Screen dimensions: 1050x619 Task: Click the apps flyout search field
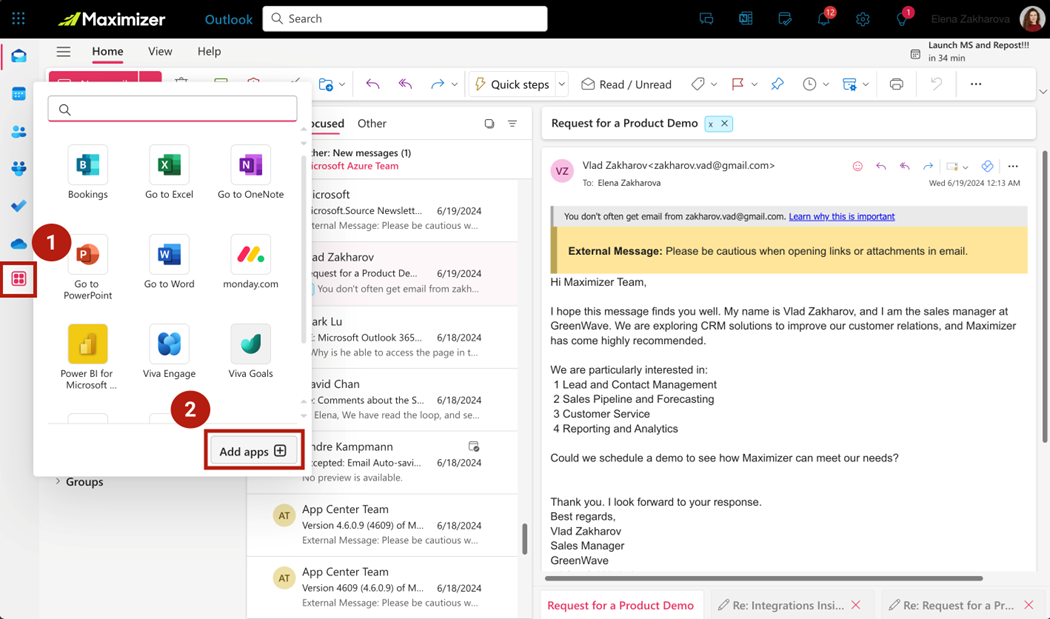pyautogui.click(x=172, y=109)
